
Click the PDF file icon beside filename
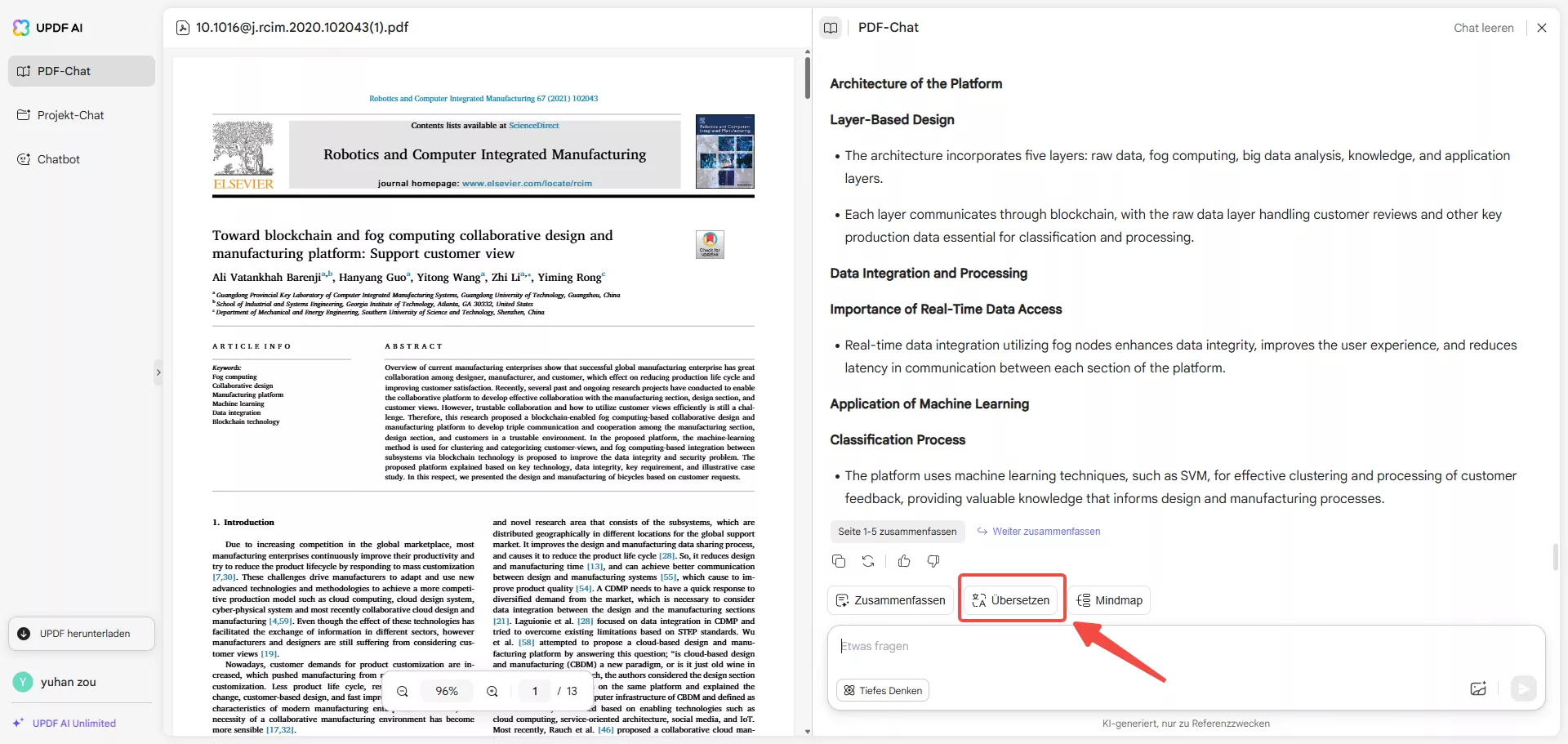coord(183,28)
